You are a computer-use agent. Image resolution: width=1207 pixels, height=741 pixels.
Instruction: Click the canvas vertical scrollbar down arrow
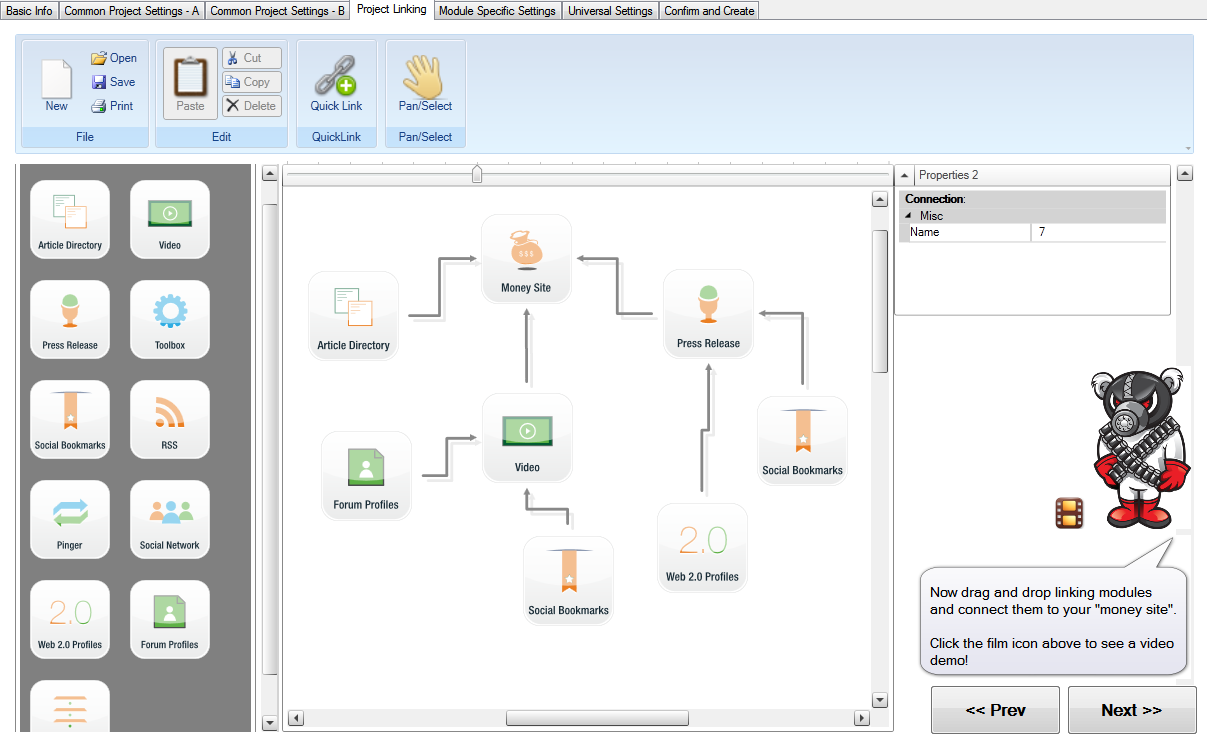pos(880,700)
